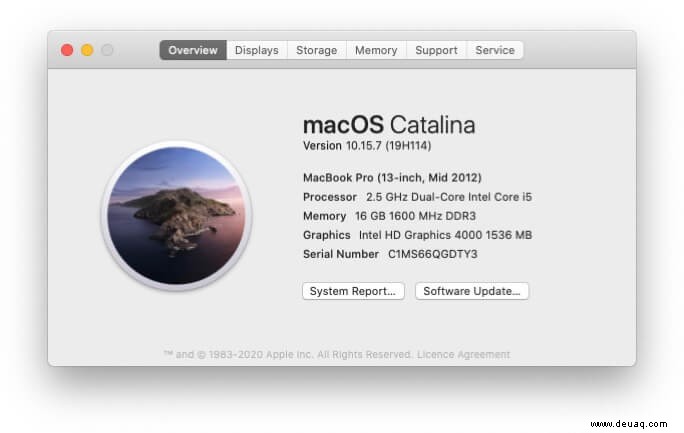Click the Graphics label
684x433 pixels.
(327, 235)
